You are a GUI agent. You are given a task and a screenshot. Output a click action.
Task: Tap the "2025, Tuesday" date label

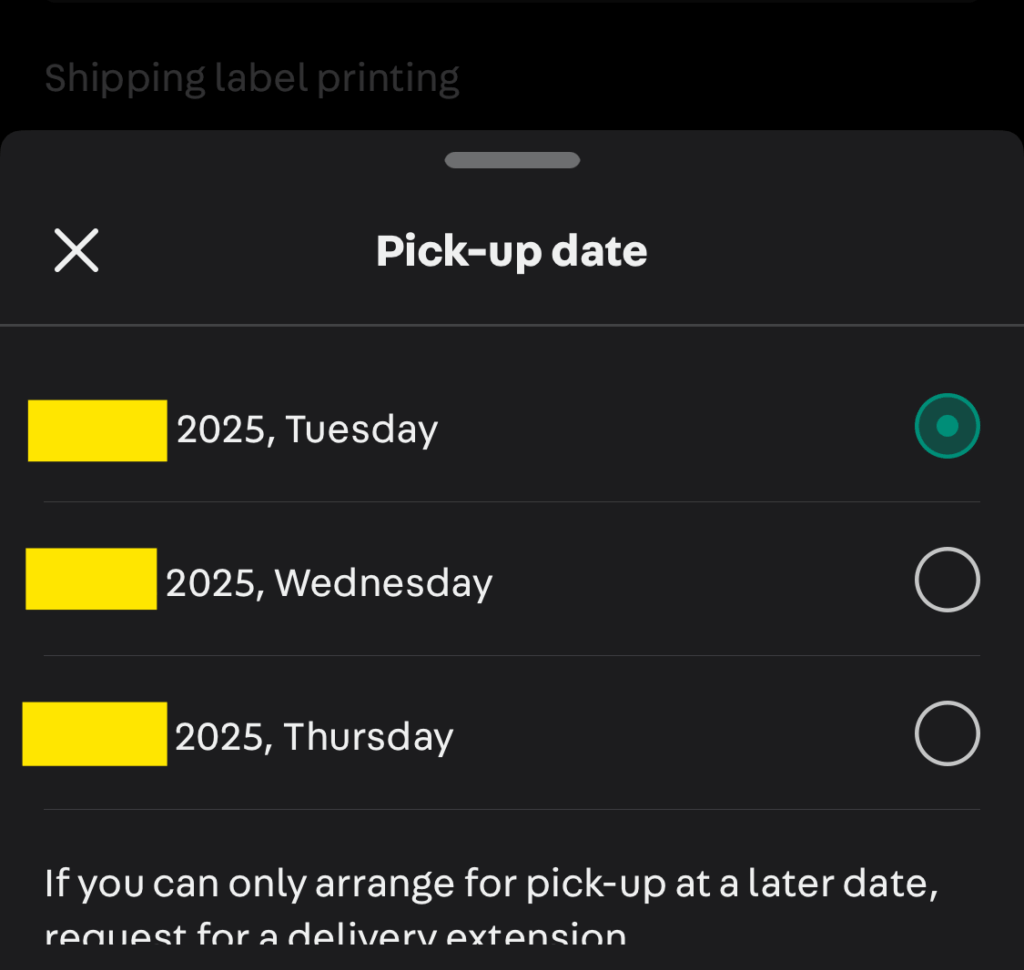pyautogui.click(x=307, y=430)
